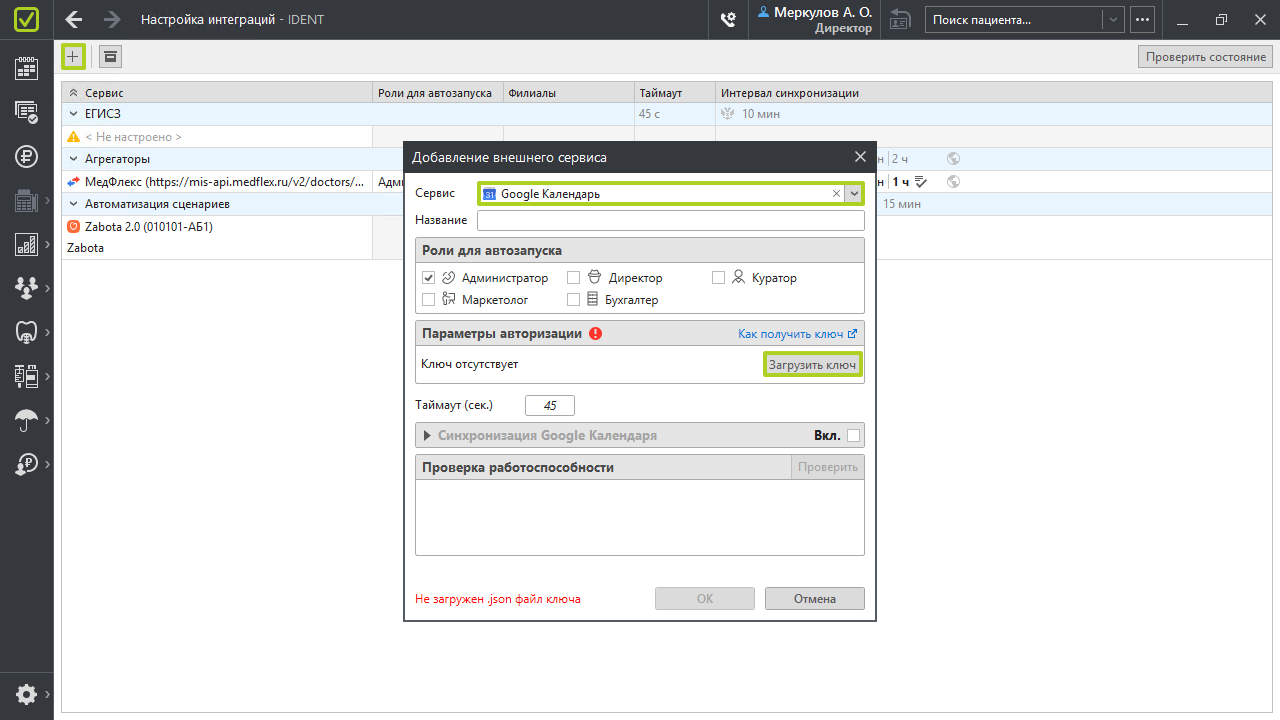Open the reports chart sidebar icon

pos(25,244)
